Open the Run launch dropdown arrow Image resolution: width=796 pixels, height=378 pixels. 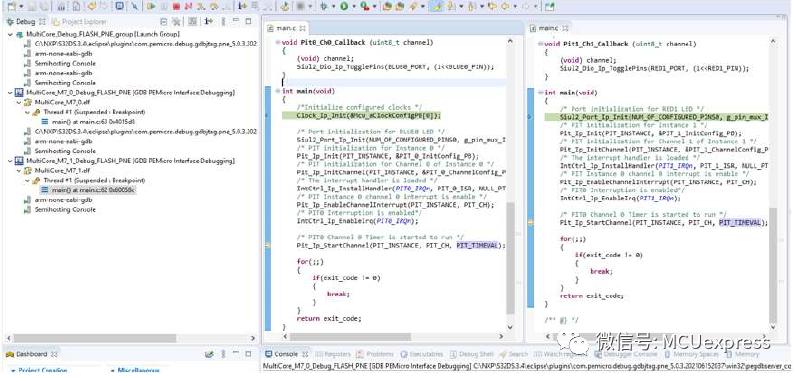(x=354, y=7)
